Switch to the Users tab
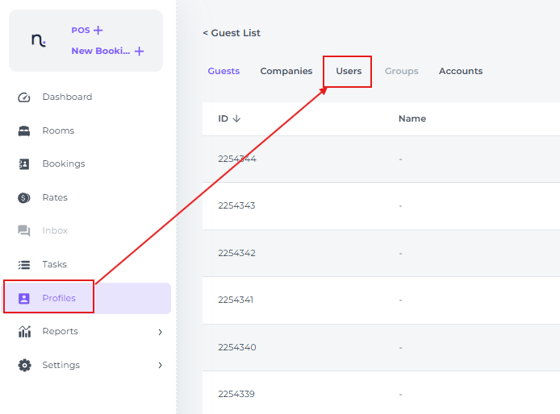This screenshot has width=560, height=414. [x=349, y=71]
